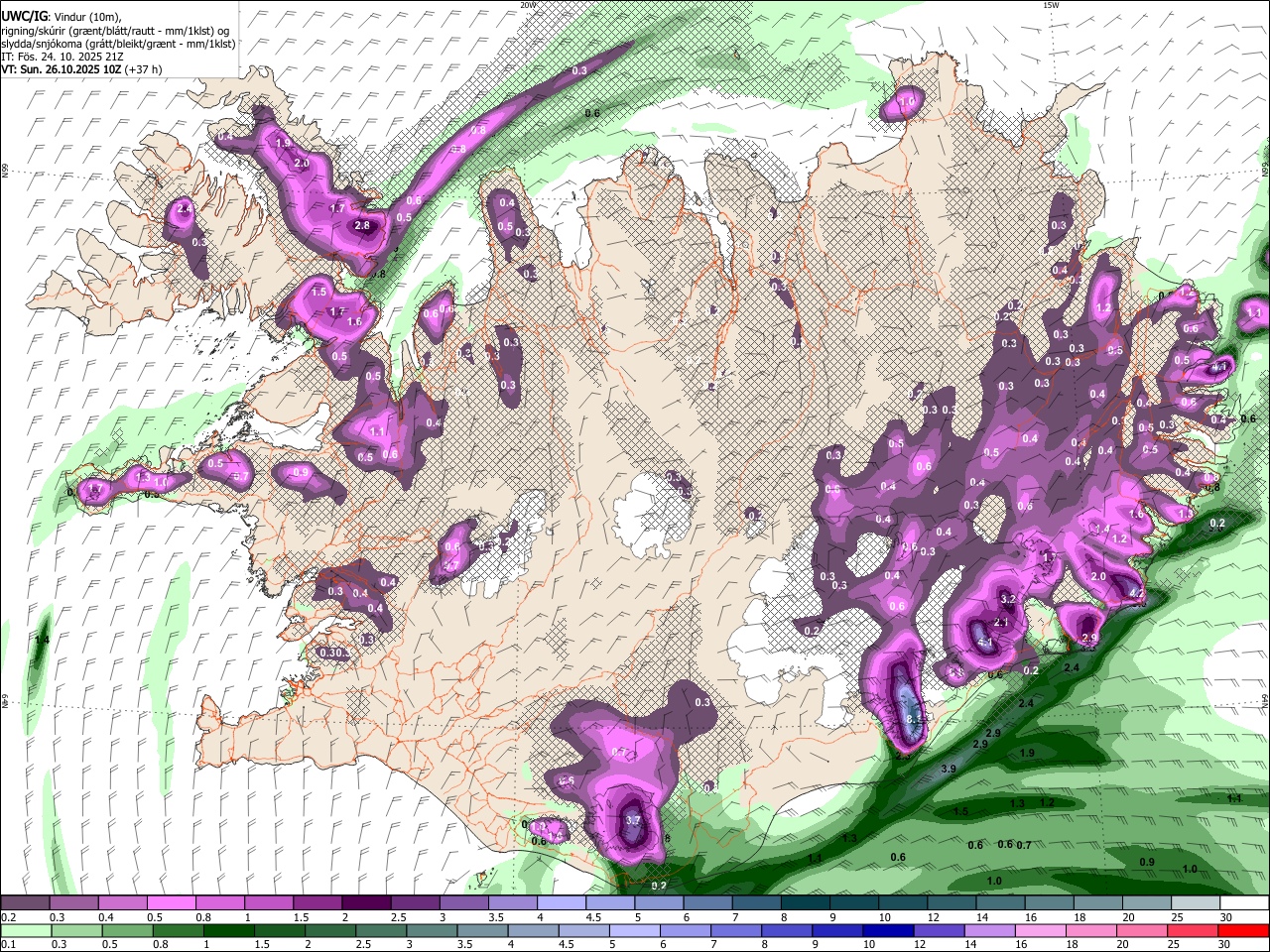1270x952 pixels.
Task: Click the 8.1 snowfall value on the map
Action: click(914, 719)
